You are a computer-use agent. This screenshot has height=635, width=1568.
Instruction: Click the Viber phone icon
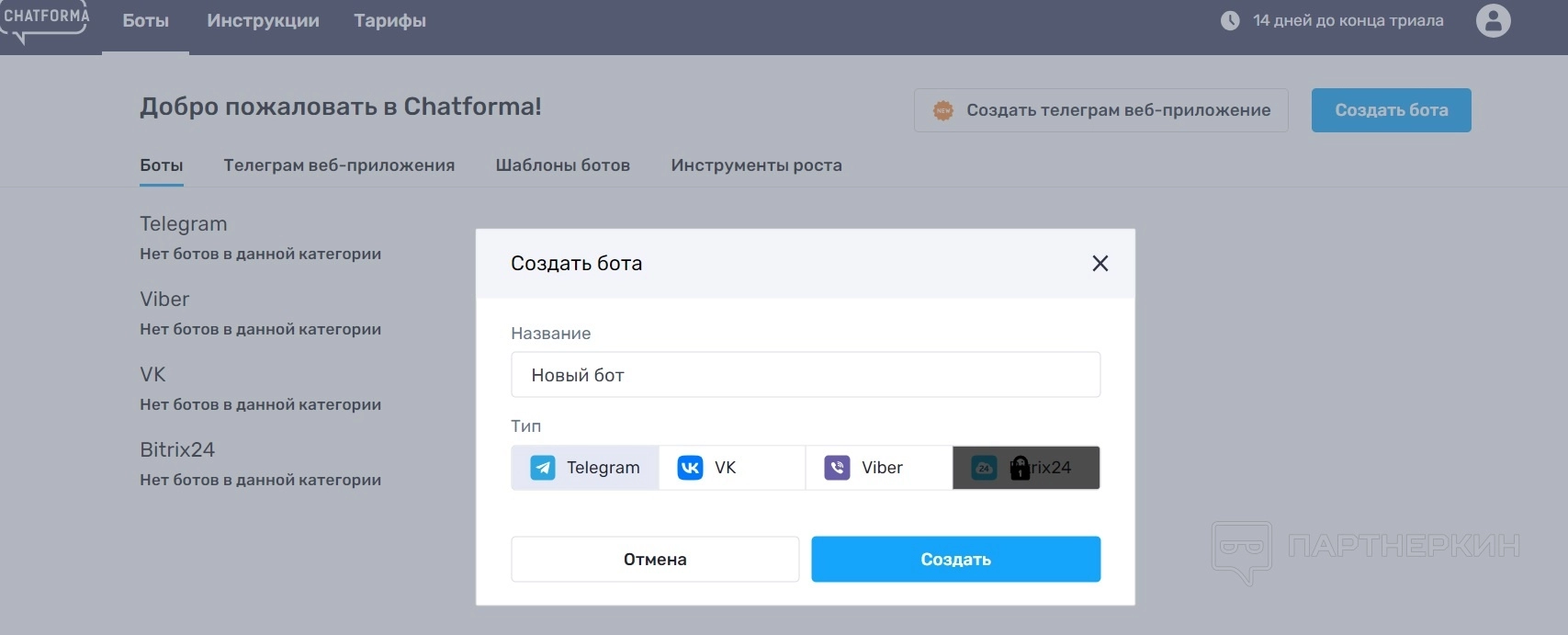tap(837, 468)
